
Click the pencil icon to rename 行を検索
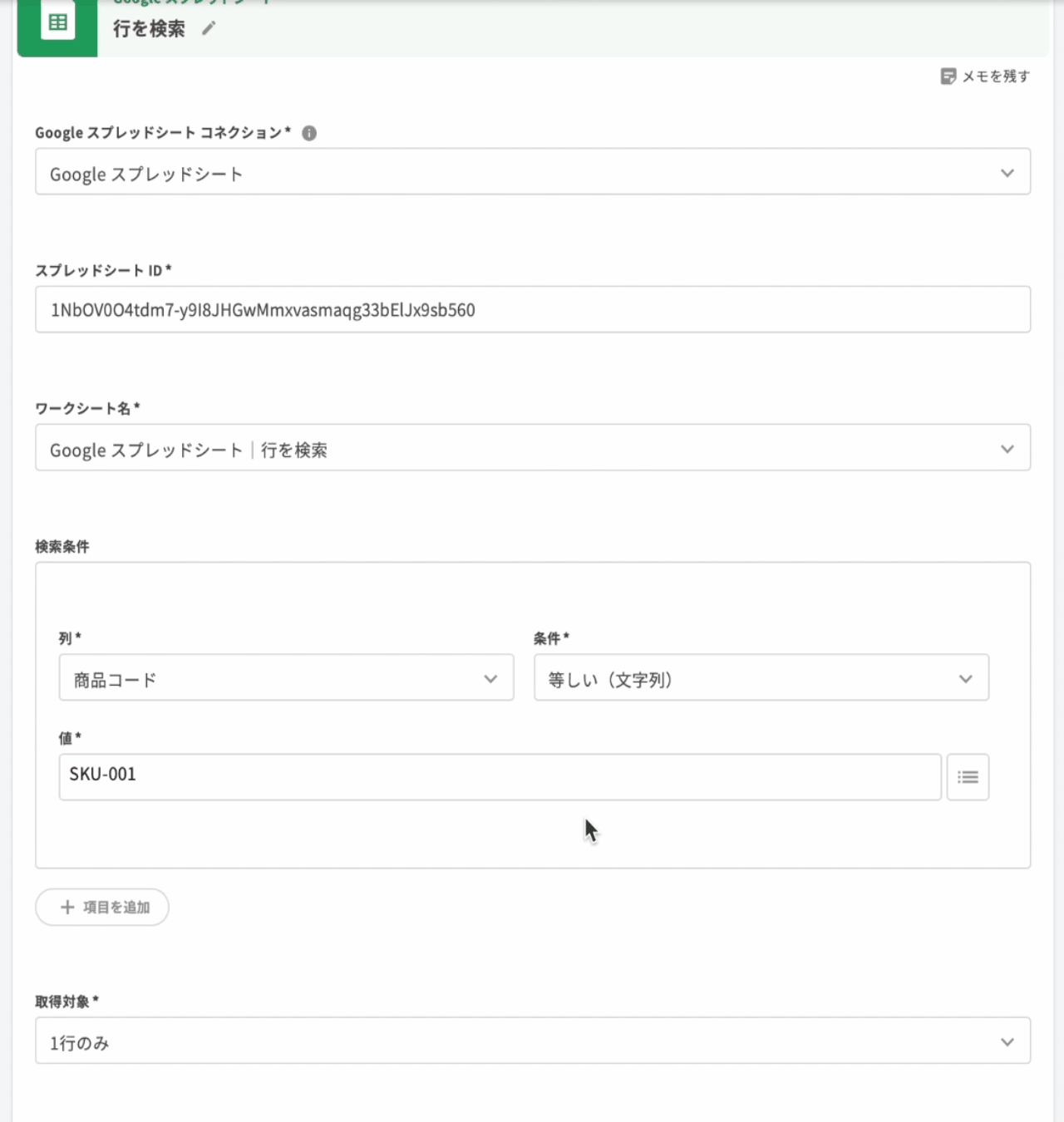click(209, 28)
